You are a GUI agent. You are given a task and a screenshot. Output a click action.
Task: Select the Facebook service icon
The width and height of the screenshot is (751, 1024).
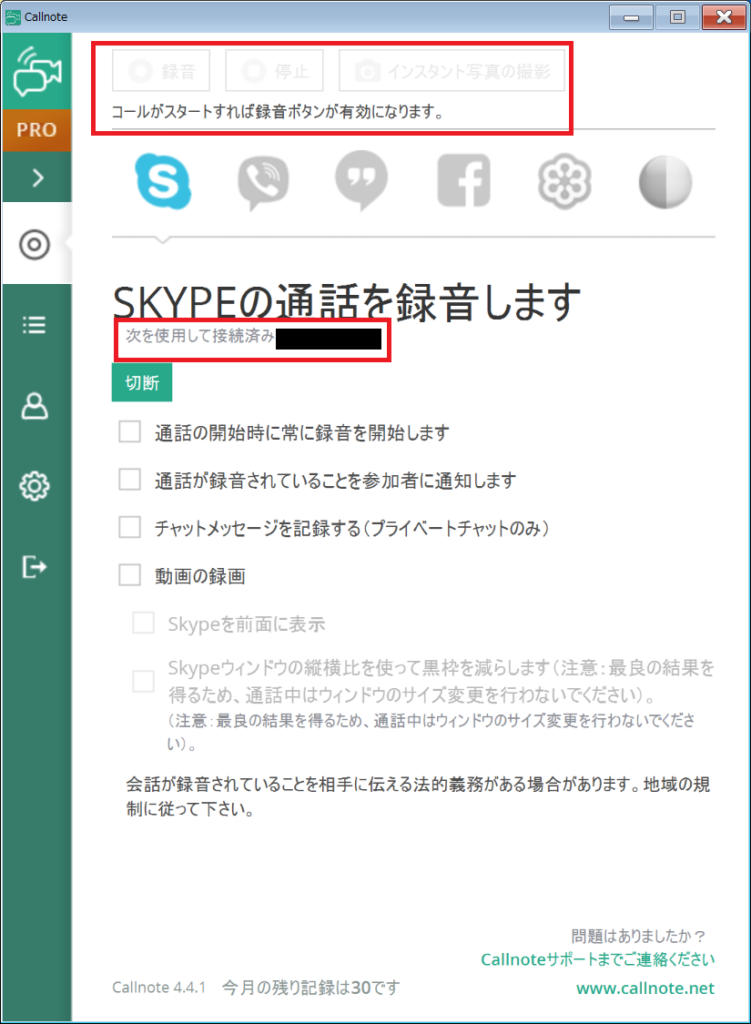pyautogui.click(x=464, y=180)
